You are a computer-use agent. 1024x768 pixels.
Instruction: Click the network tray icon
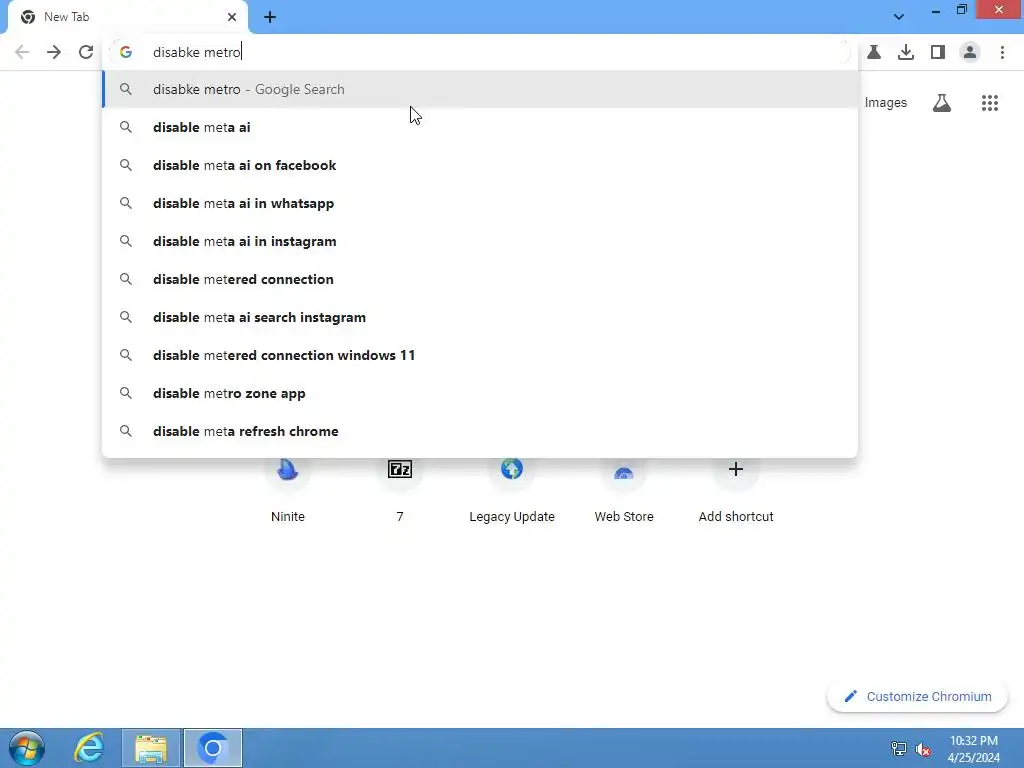click(899, 748)
